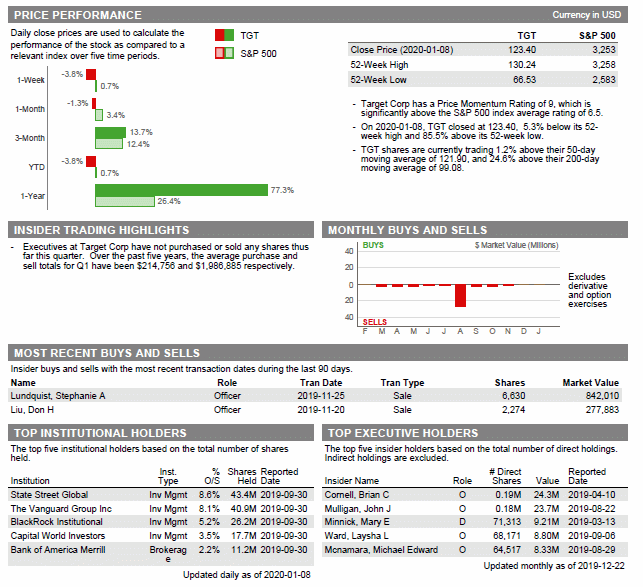This screenshot has width=643, height=587.
Task: Select Cornell's value 24.3M
Action: [x=546, y=495]
